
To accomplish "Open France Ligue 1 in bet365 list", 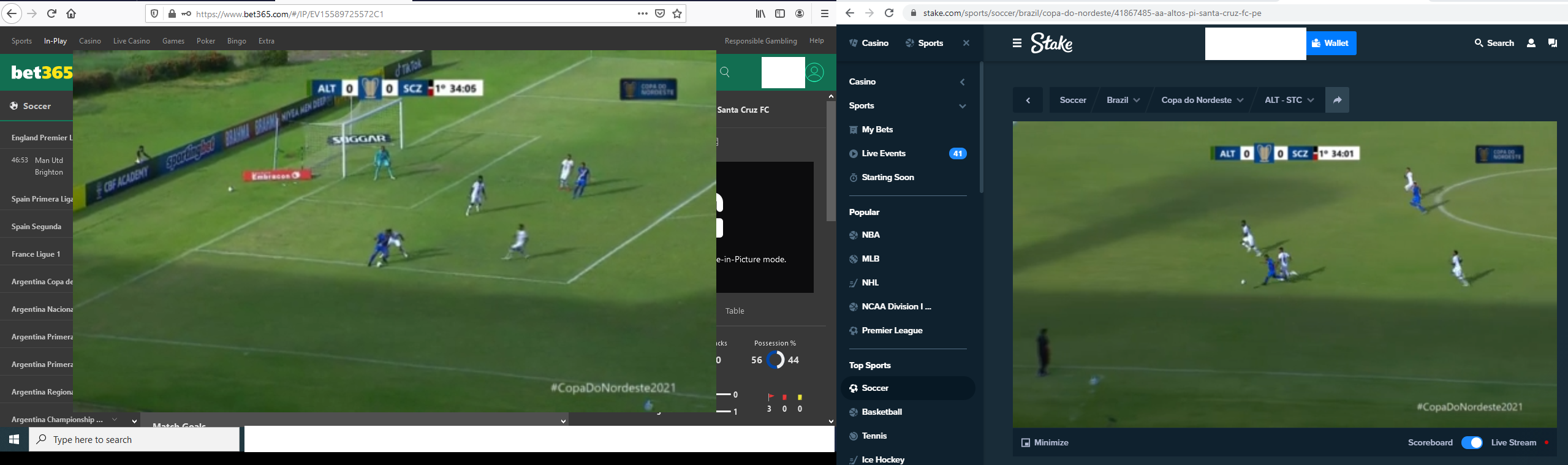I will point(36,254).
